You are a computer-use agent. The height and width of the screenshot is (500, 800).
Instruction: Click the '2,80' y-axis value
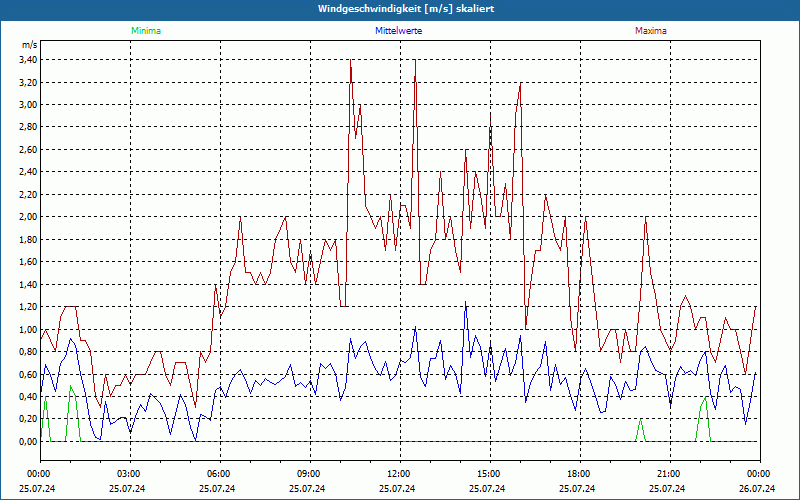coord(29,127)
